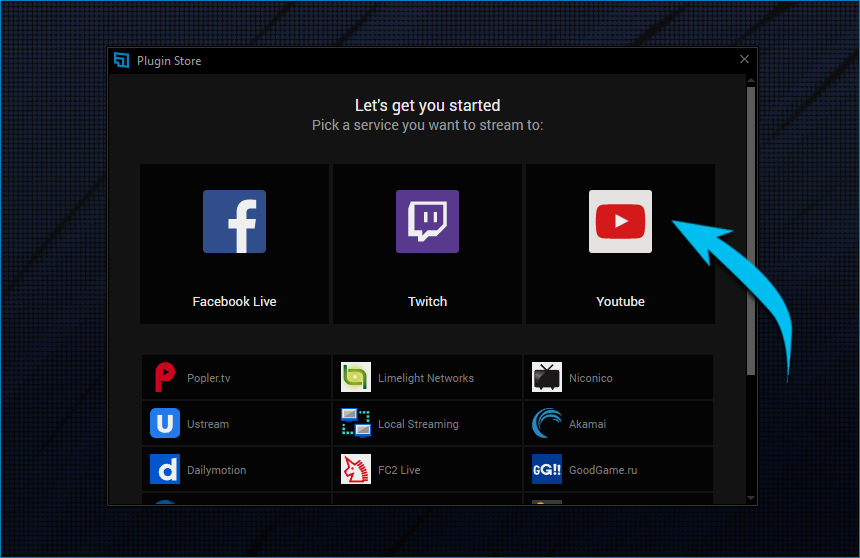Select the FC2 Live icon
This screenshot has width=860, height=558.
tap(355, 469)
